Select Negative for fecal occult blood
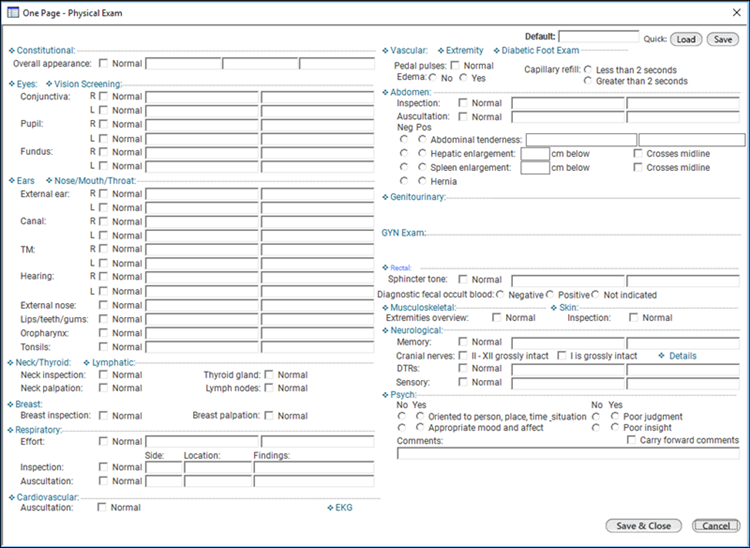Image resolution: width=750 pixels, height=548 pixels. coord(500,295)
